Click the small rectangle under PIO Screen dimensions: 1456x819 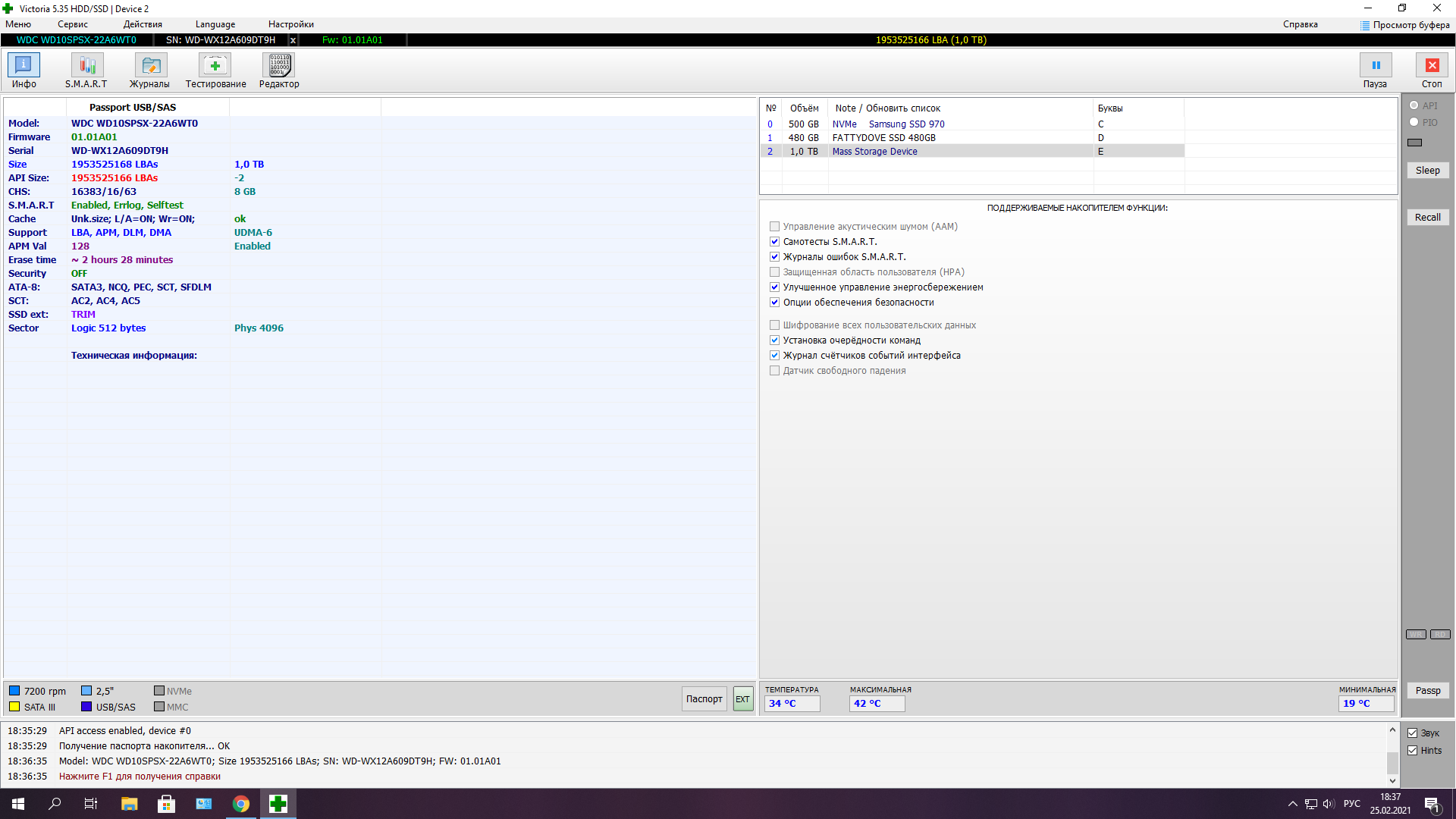(x=1415, y=143)
